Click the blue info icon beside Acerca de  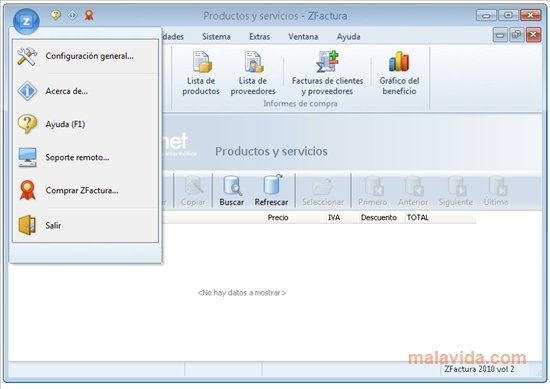click(x=27, y=91)
